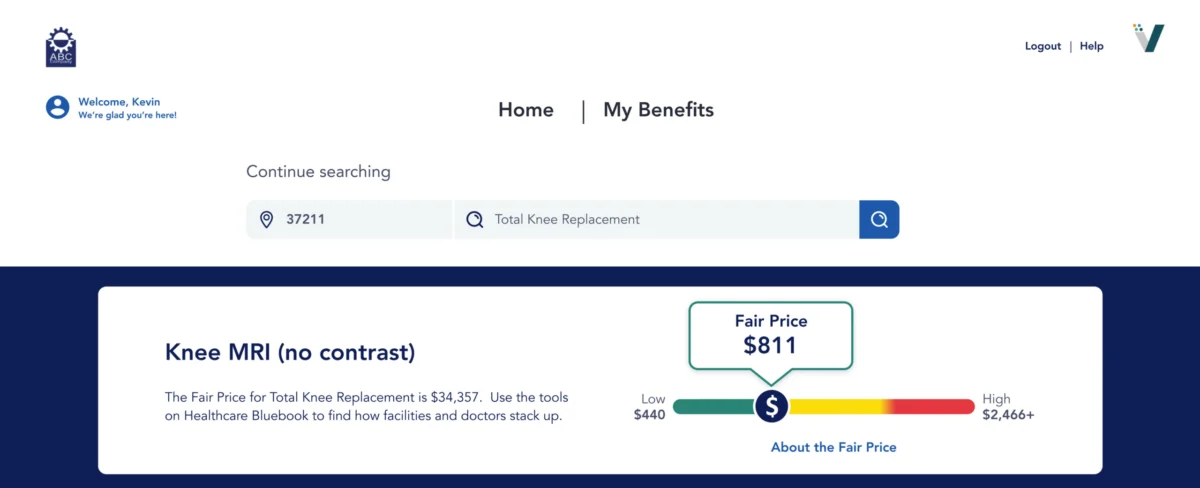The image size is (1200, 488).
Task: Log out using the Logout link
Action: coord(1043,46)
